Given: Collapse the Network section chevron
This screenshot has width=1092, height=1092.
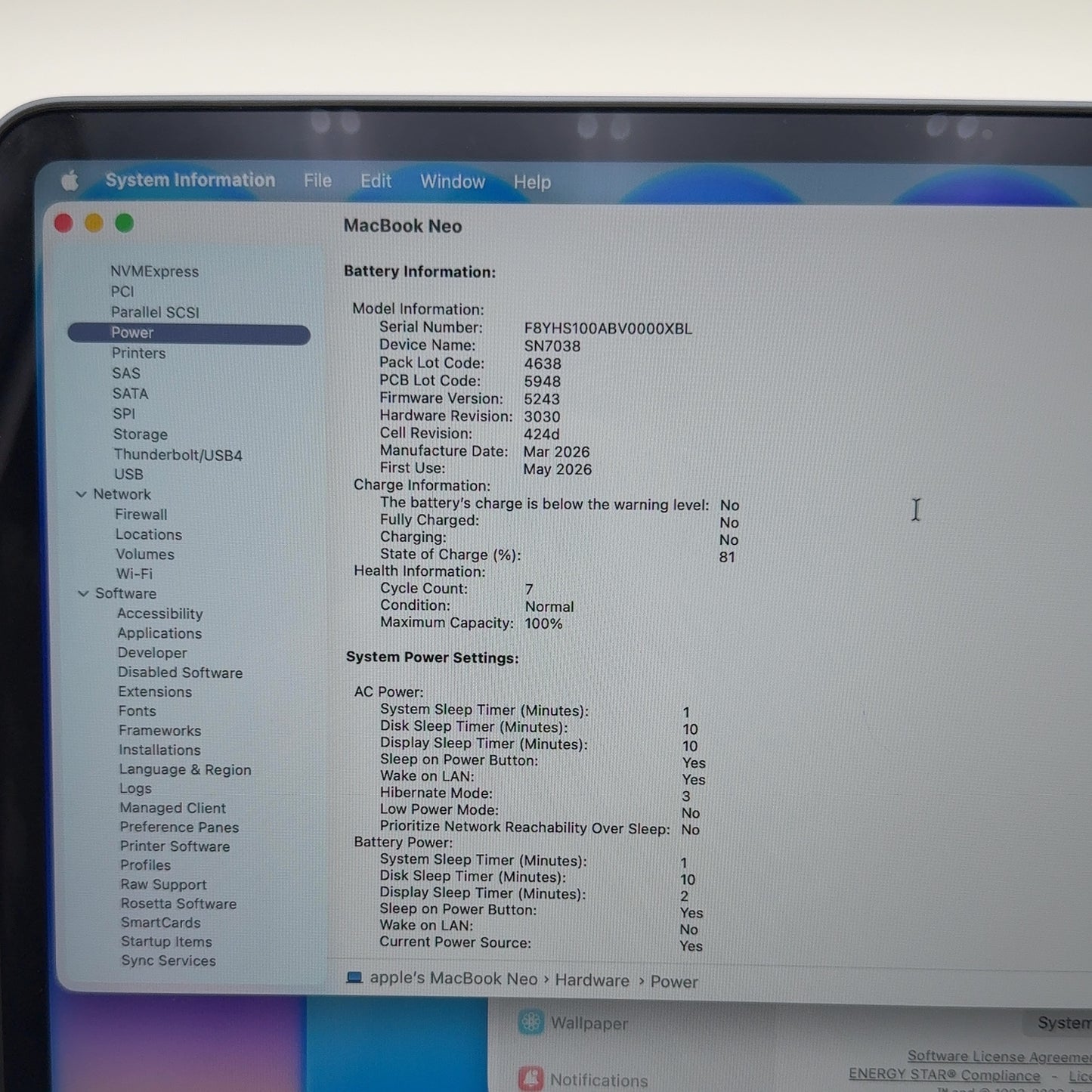Looking at the screenshot, I should pyautogui.click(x=82, y=494).
